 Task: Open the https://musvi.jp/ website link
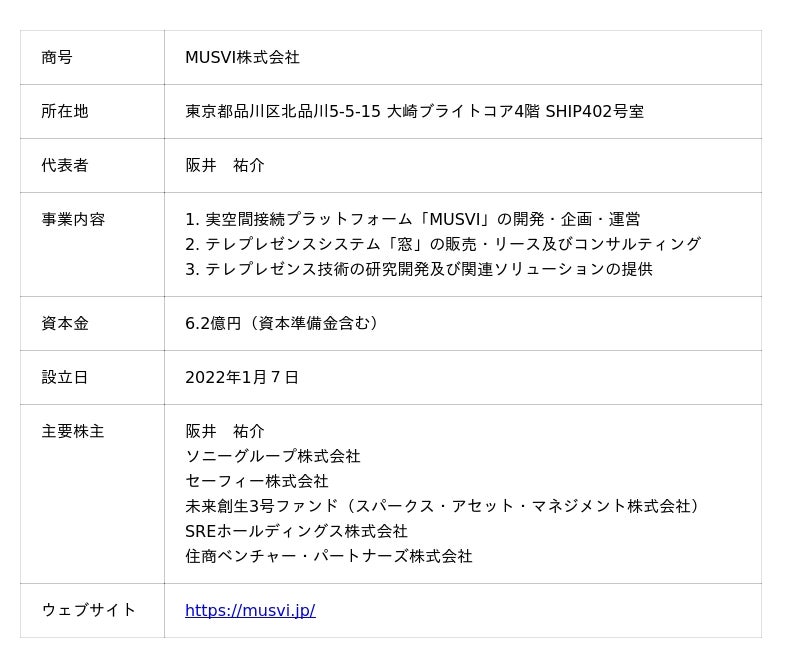[250, 610]
